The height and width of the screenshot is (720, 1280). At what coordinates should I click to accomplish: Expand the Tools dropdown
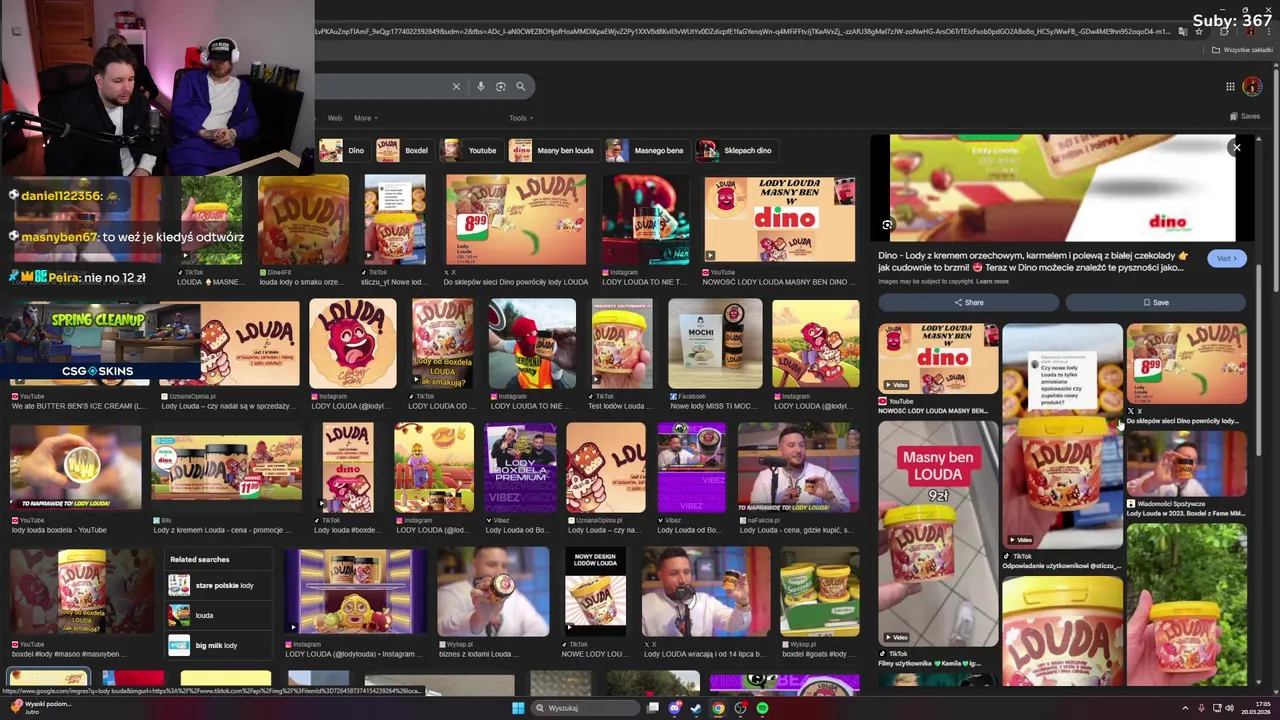[520, 118]
